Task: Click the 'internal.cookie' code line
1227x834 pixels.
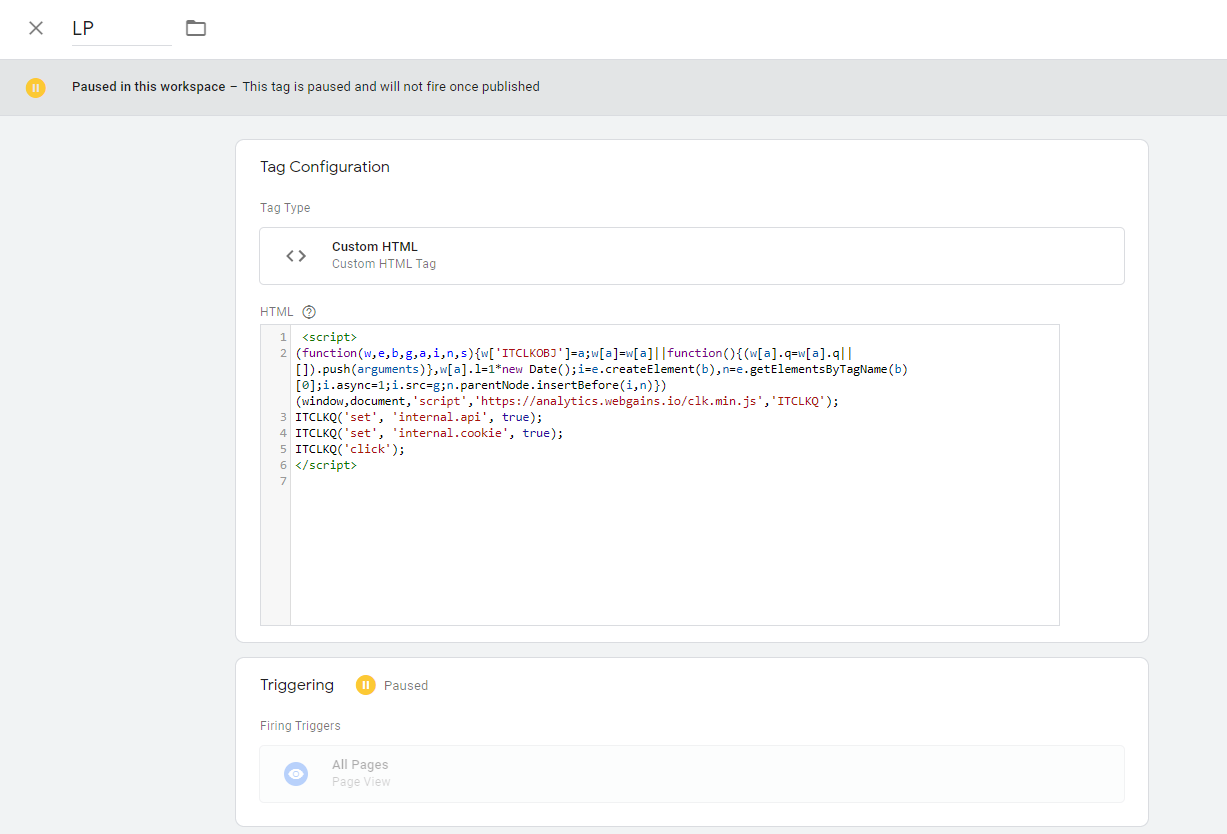Action: (428, 433)
